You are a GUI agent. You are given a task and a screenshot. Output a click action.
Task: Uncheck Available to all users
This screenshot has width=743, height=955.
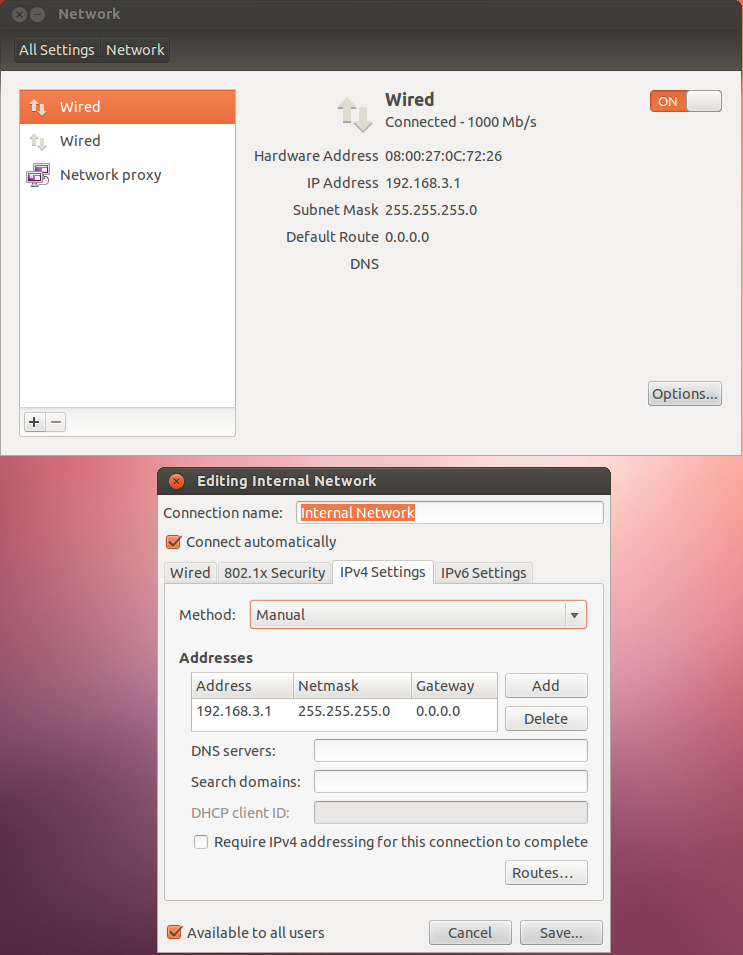pos(175,932)
